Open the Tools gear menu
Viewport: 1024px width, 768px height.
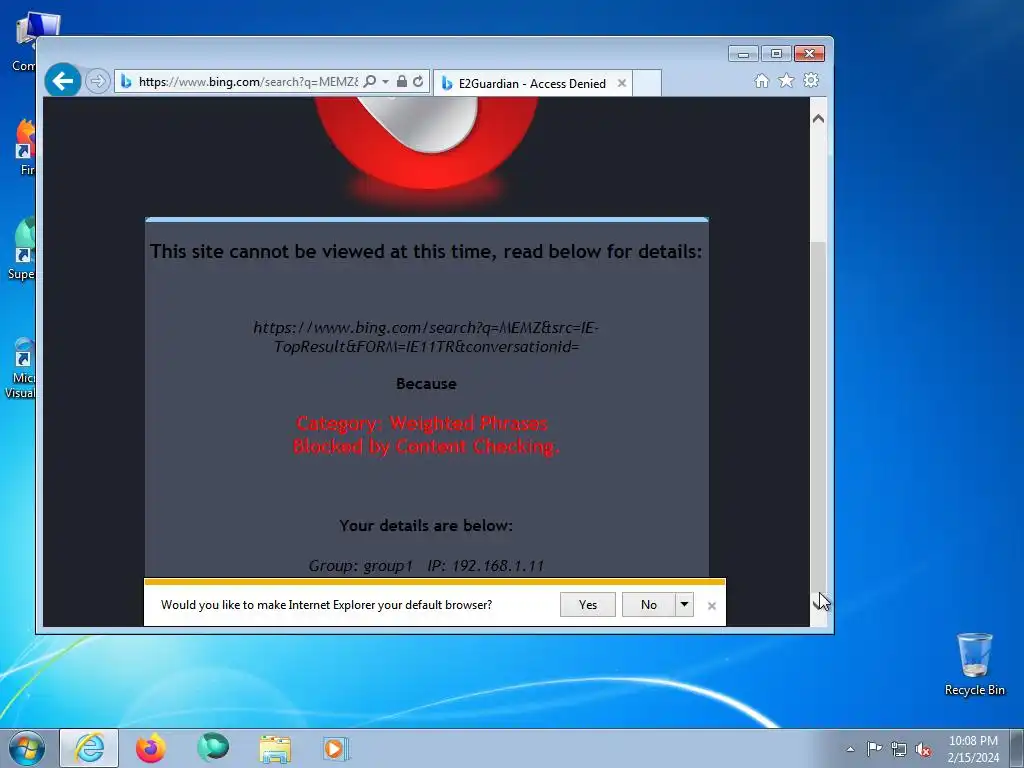pyautogui.click(x=811, y=80)
